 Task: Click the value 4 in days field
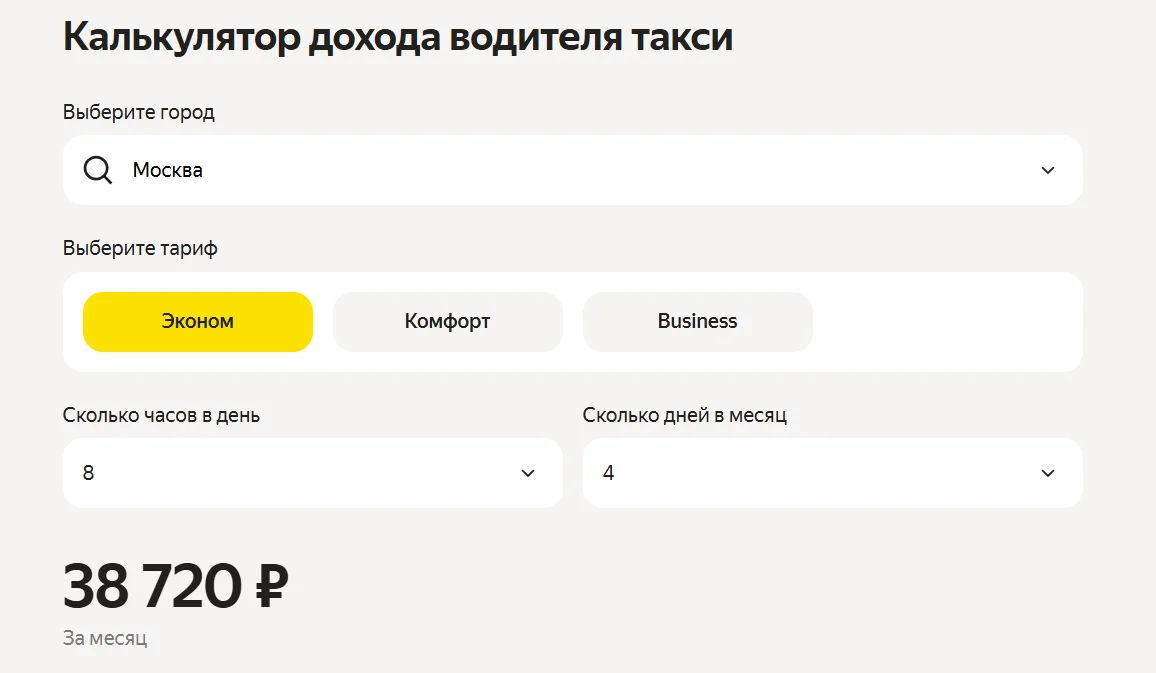point(609,473)
